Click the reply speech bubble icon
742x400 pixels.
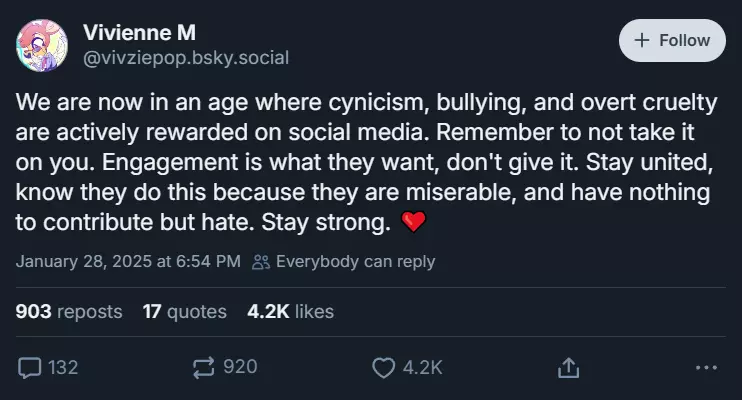coord(30,367)
